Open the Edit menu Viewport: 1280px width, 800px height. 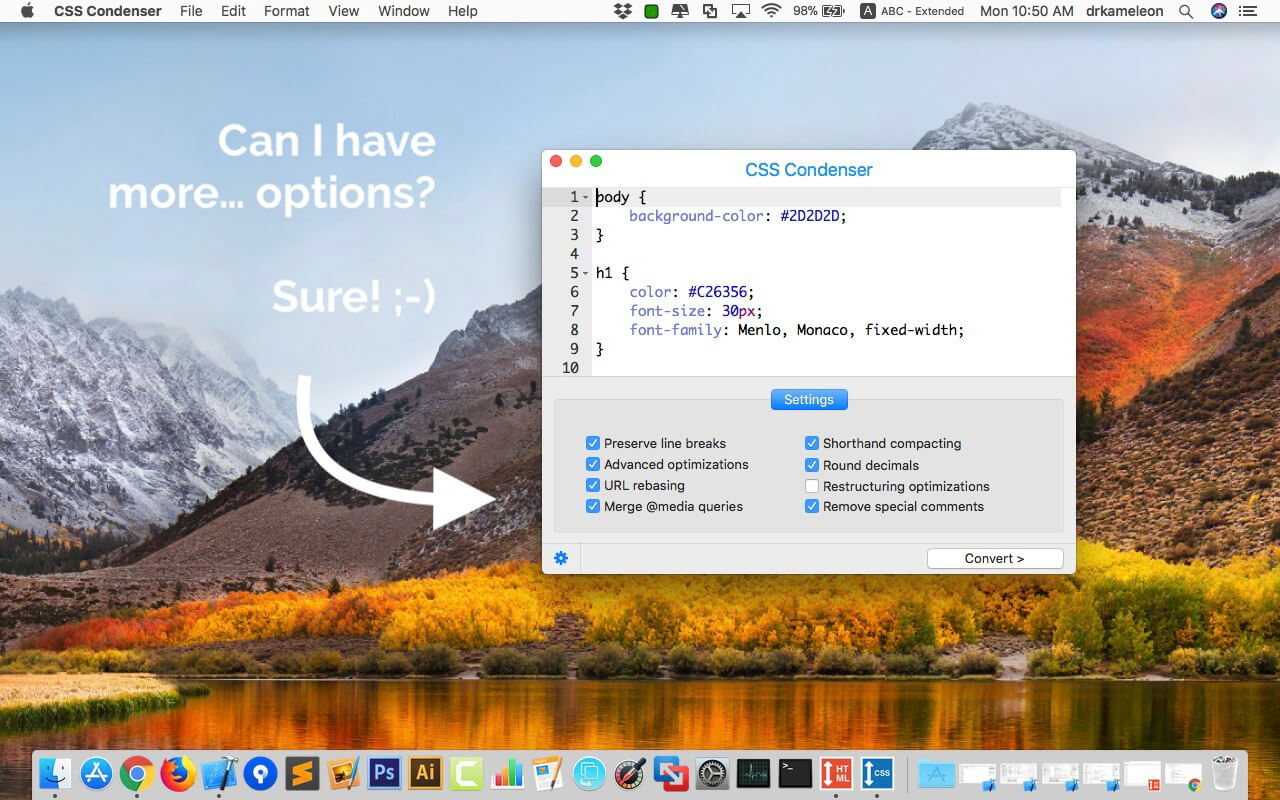(233, 11)
